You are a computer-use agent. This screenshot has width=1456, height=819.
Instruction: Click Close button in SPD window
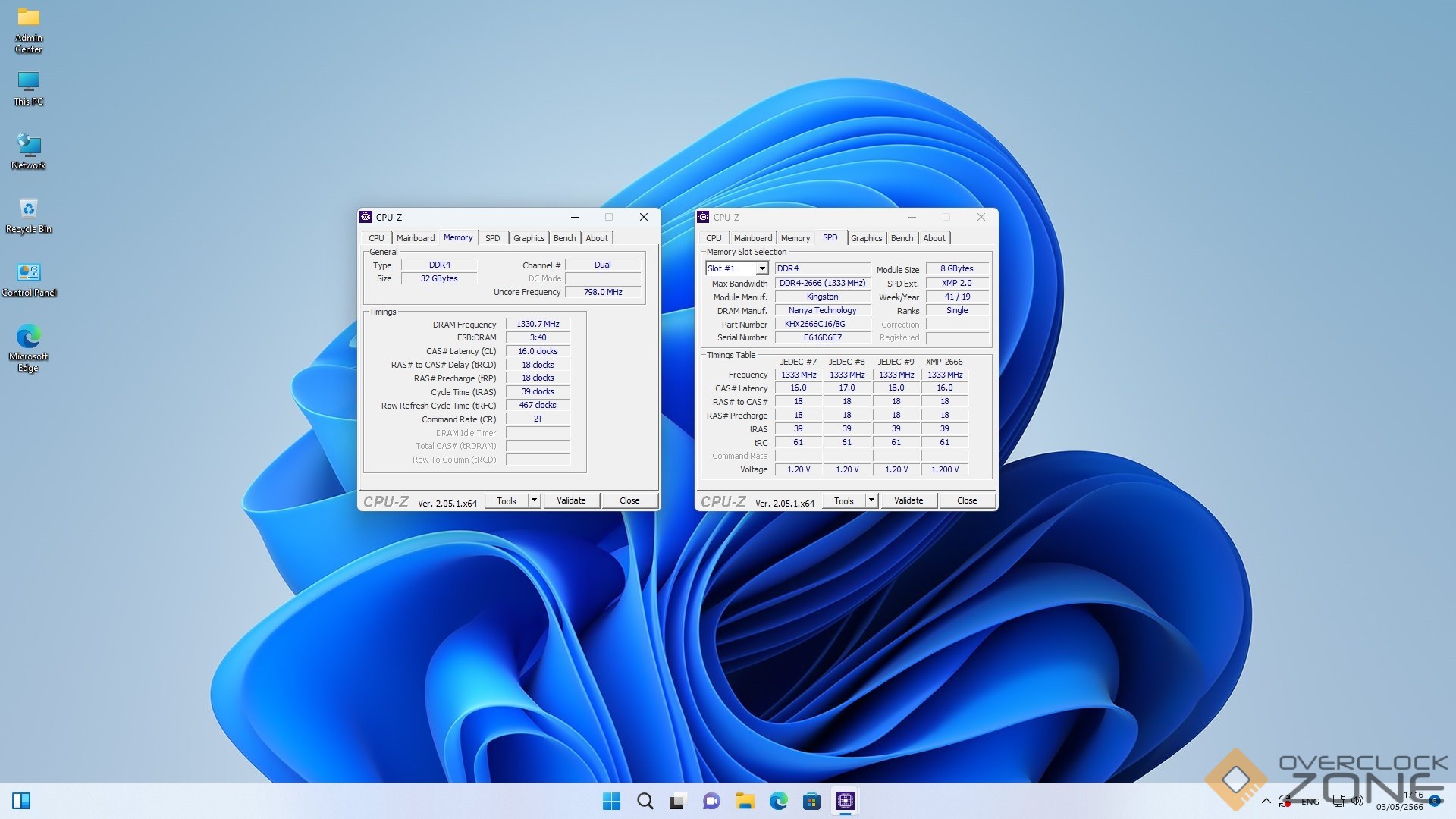click(x=966, y=500)
